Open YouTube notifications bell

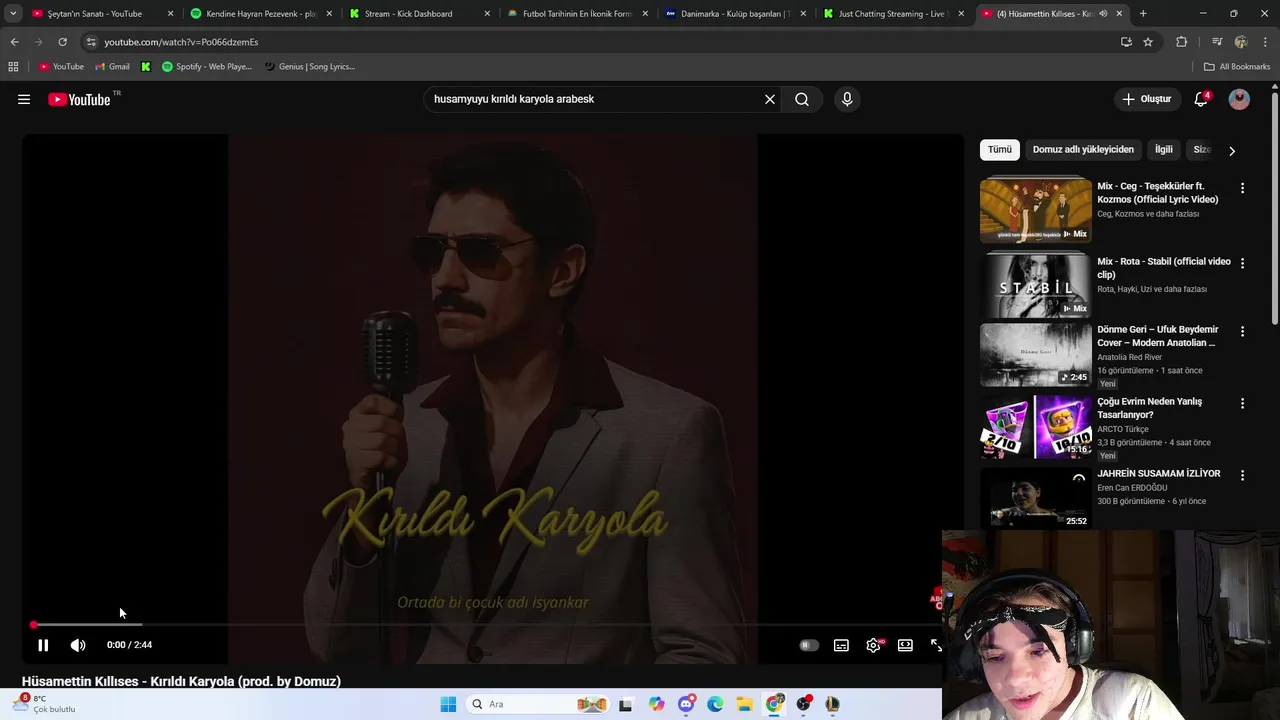click(1201, 99)
